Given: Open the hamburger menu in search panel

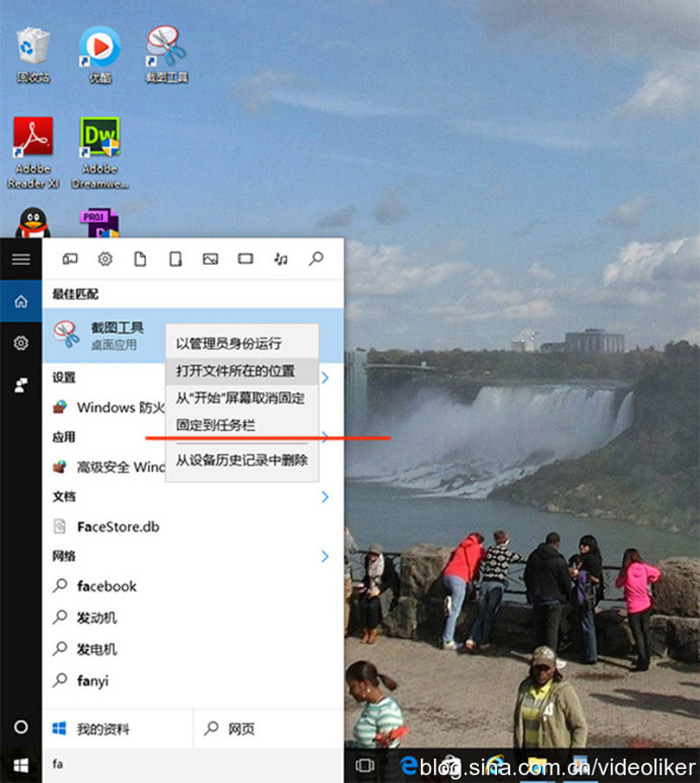Looking at the screenshot, I should point(20,259).
